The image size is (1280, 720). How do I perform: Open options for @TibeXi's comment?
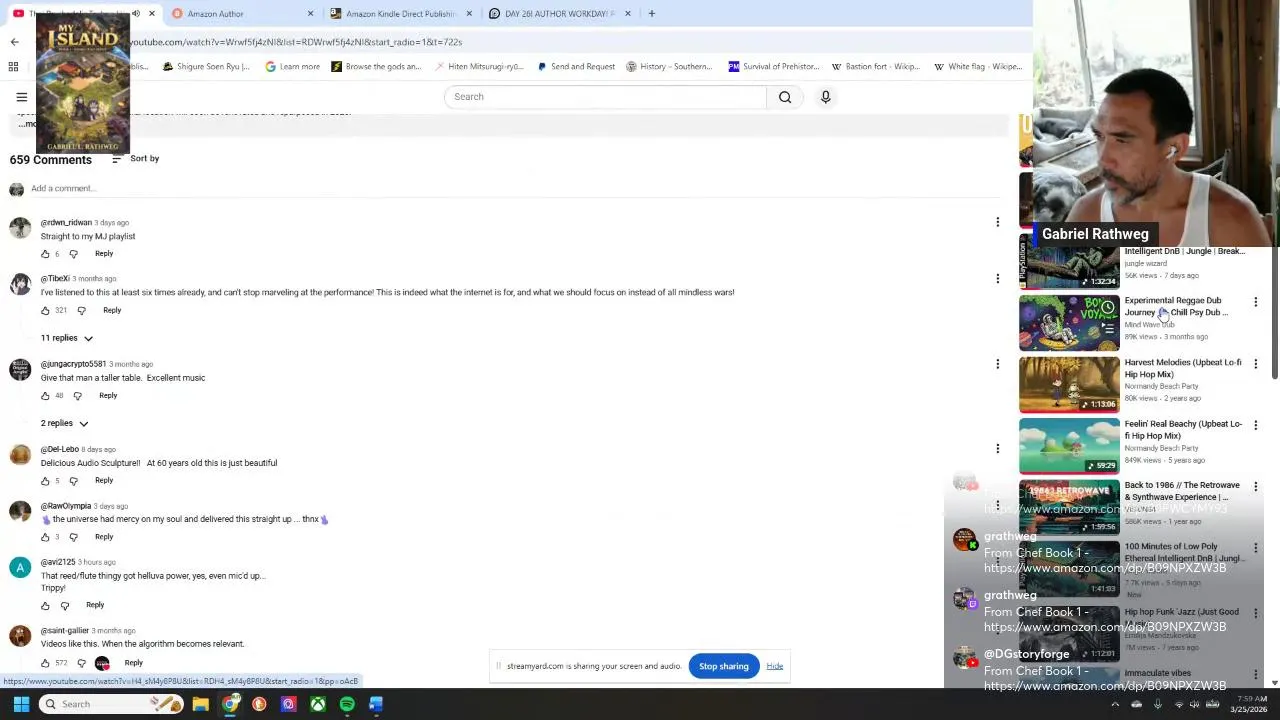(997, 278)
